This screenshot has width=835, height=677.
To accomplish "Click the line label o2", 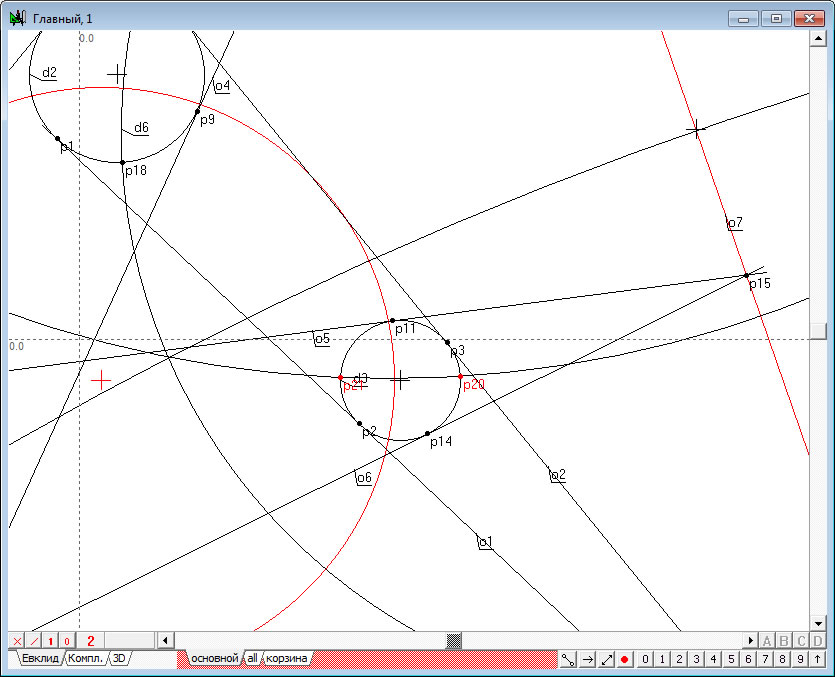I will click(x=558, y=475).
